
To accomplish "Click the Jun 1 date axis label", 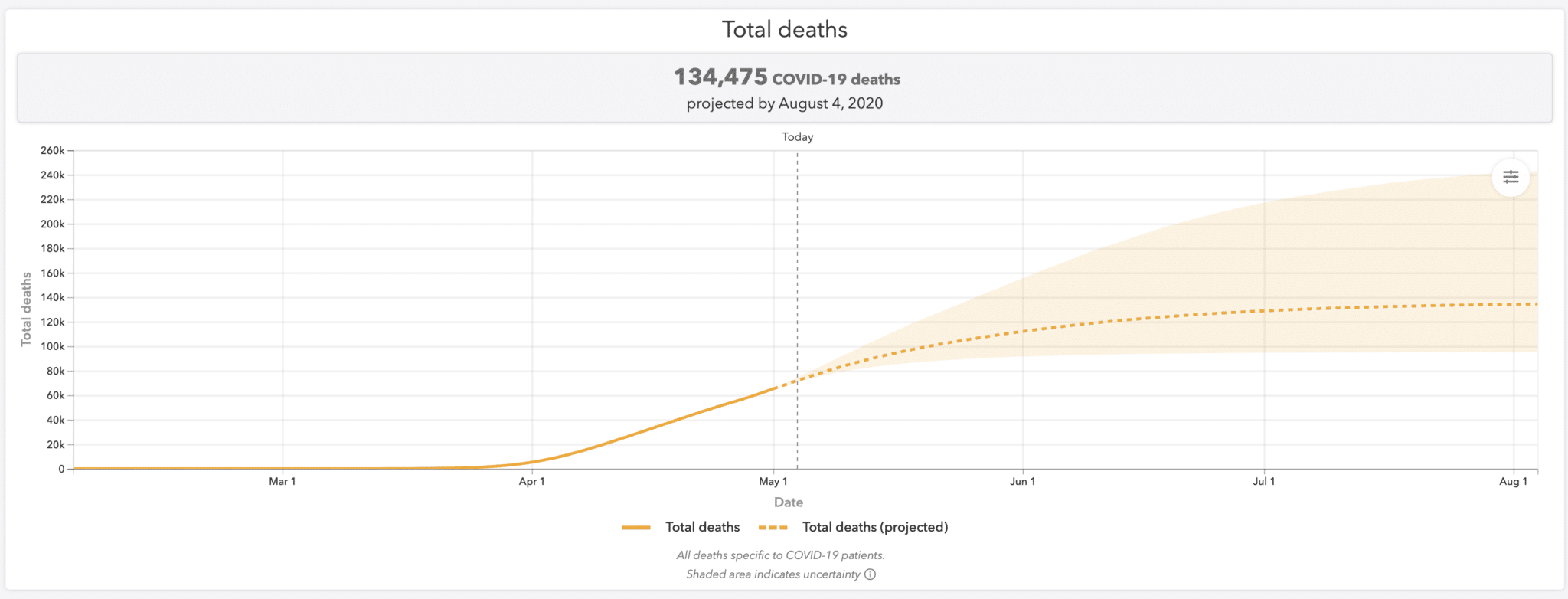I will click(x=1022, y=482).
